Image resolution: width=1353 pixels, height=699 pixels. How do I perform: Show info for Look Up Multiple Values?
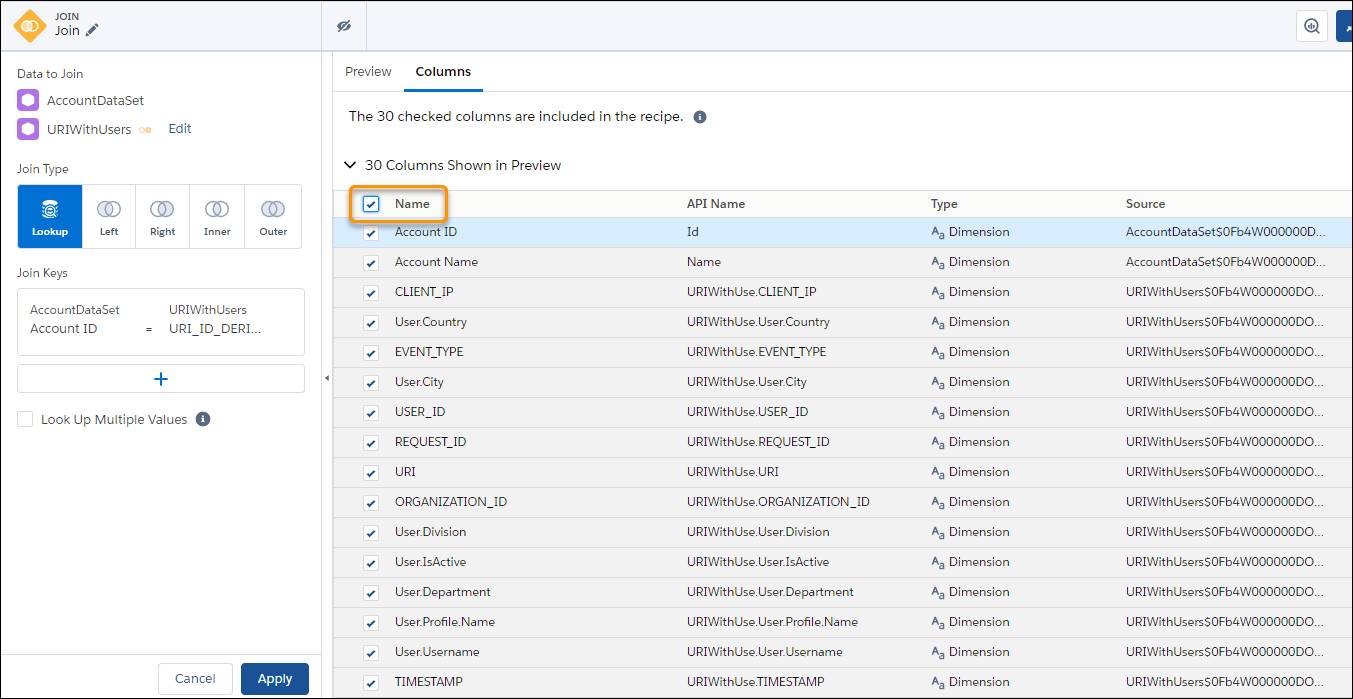pos(203,419)
